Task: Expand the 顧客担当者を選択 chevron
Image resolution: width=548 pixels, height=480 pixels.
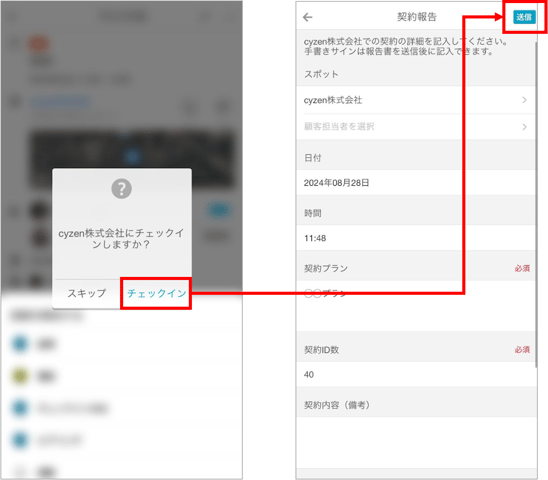Action: [524, 127]
